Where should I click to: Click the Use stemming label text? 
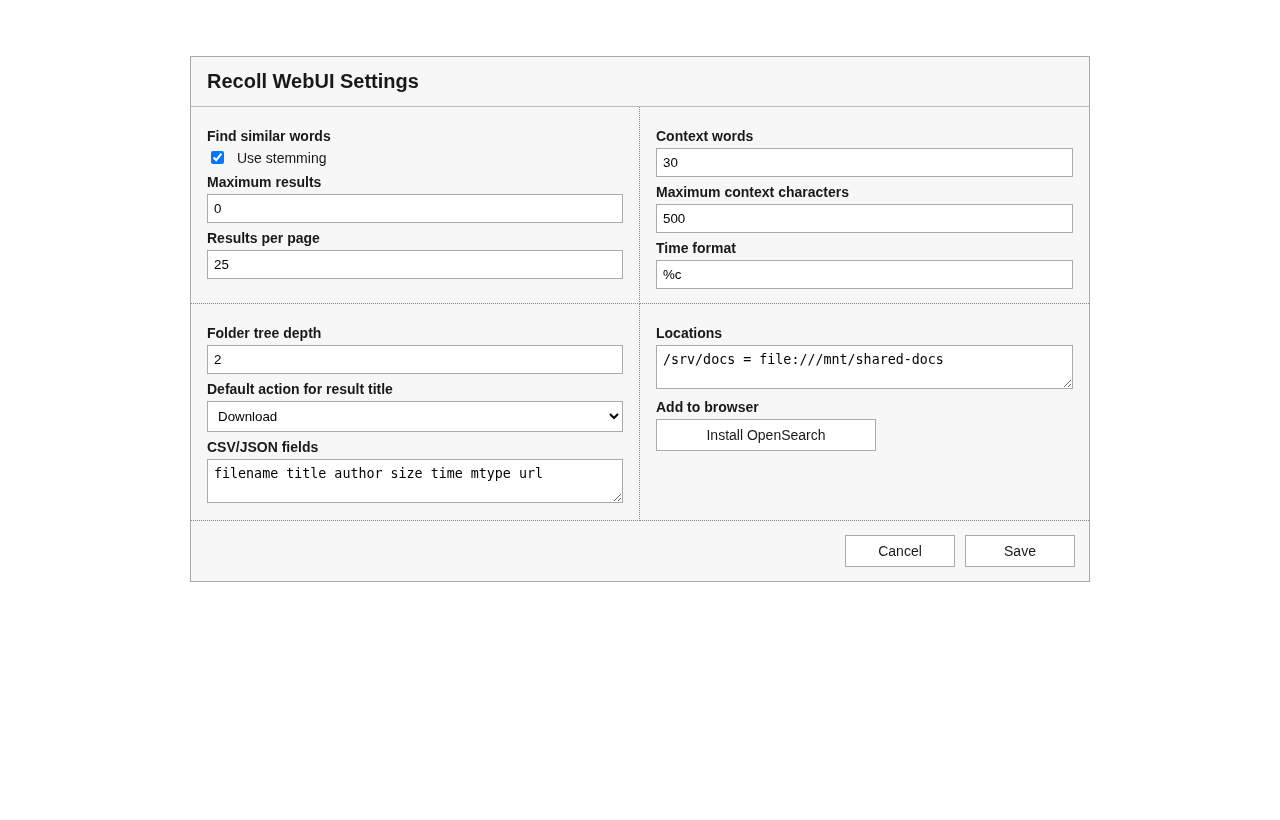[282, 158]
